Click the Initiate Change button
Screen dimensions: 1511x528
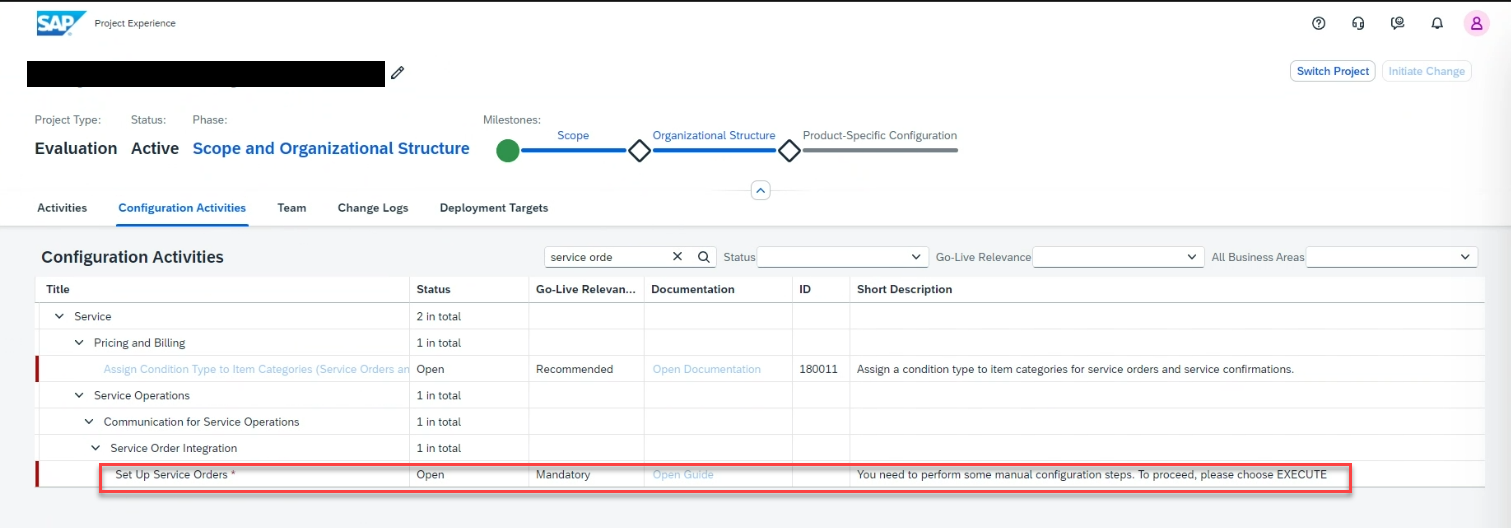pyautogui.click(x=1427, y=71)
